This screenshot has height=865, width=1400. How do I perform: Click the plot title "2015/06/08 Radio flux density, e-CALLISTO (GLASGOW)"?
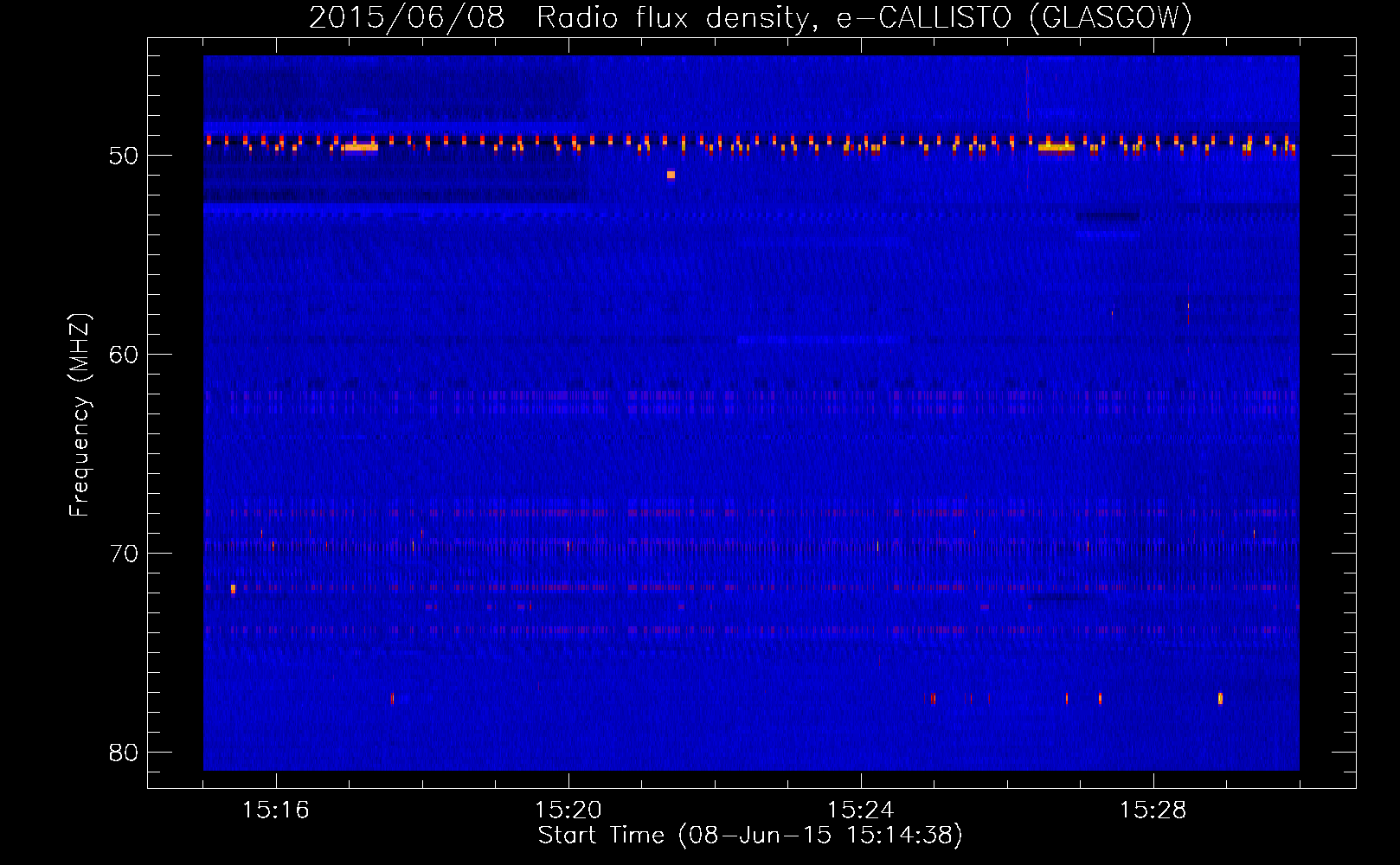[x=750, y=17]
